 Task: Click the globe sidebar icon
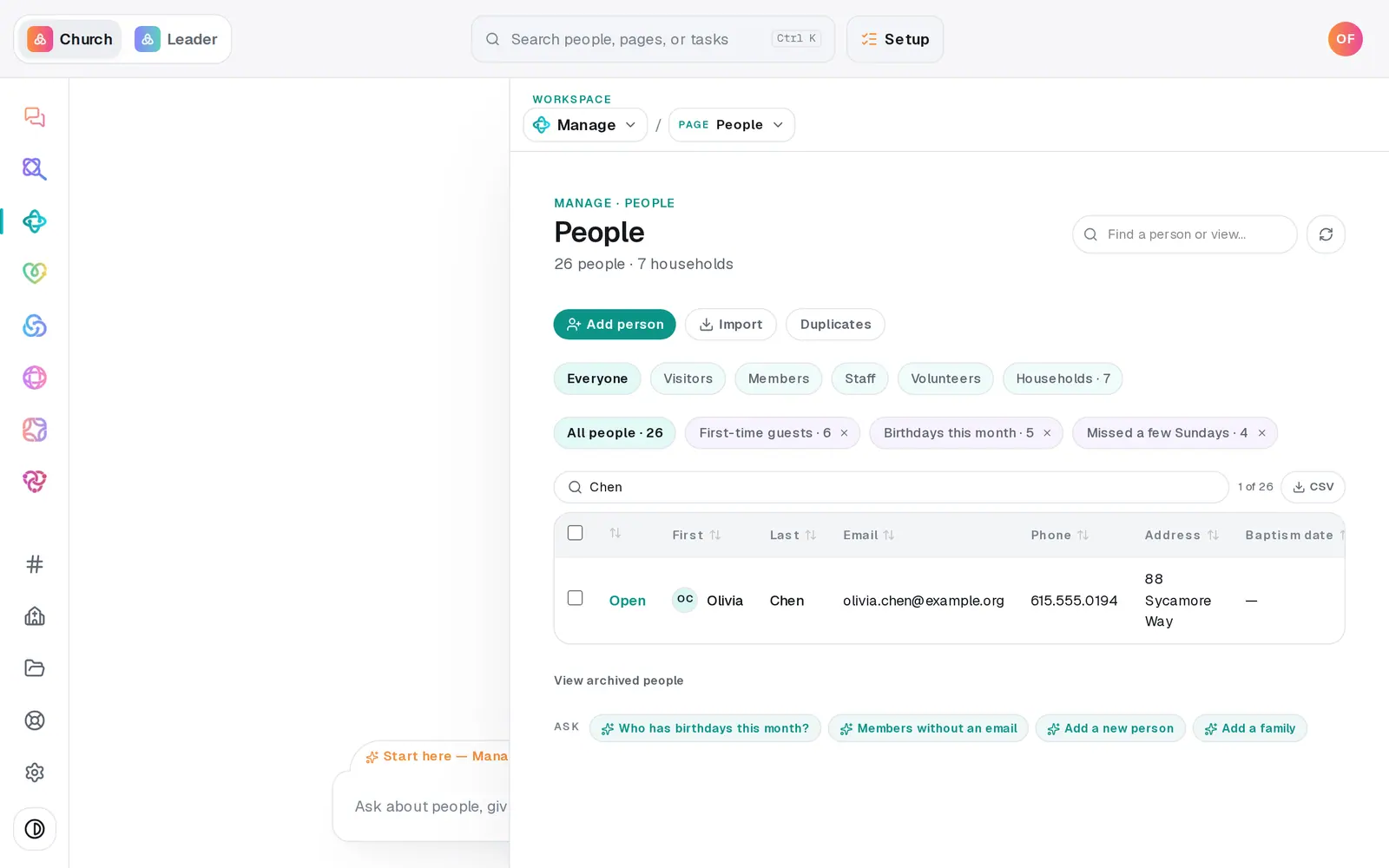(x=35, y=378)
